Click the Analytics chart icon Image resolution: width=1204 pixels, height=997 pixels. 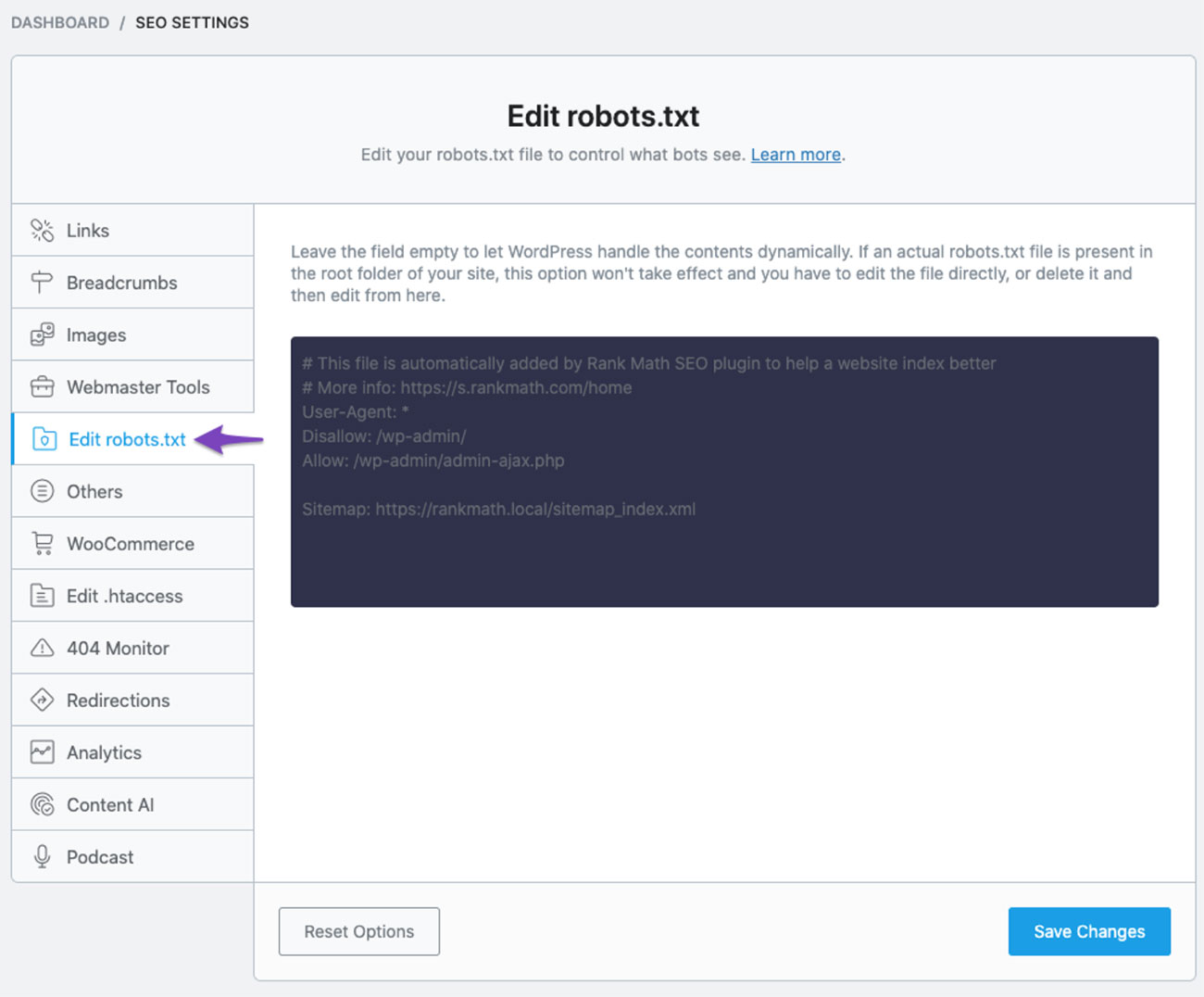point(42,752)
